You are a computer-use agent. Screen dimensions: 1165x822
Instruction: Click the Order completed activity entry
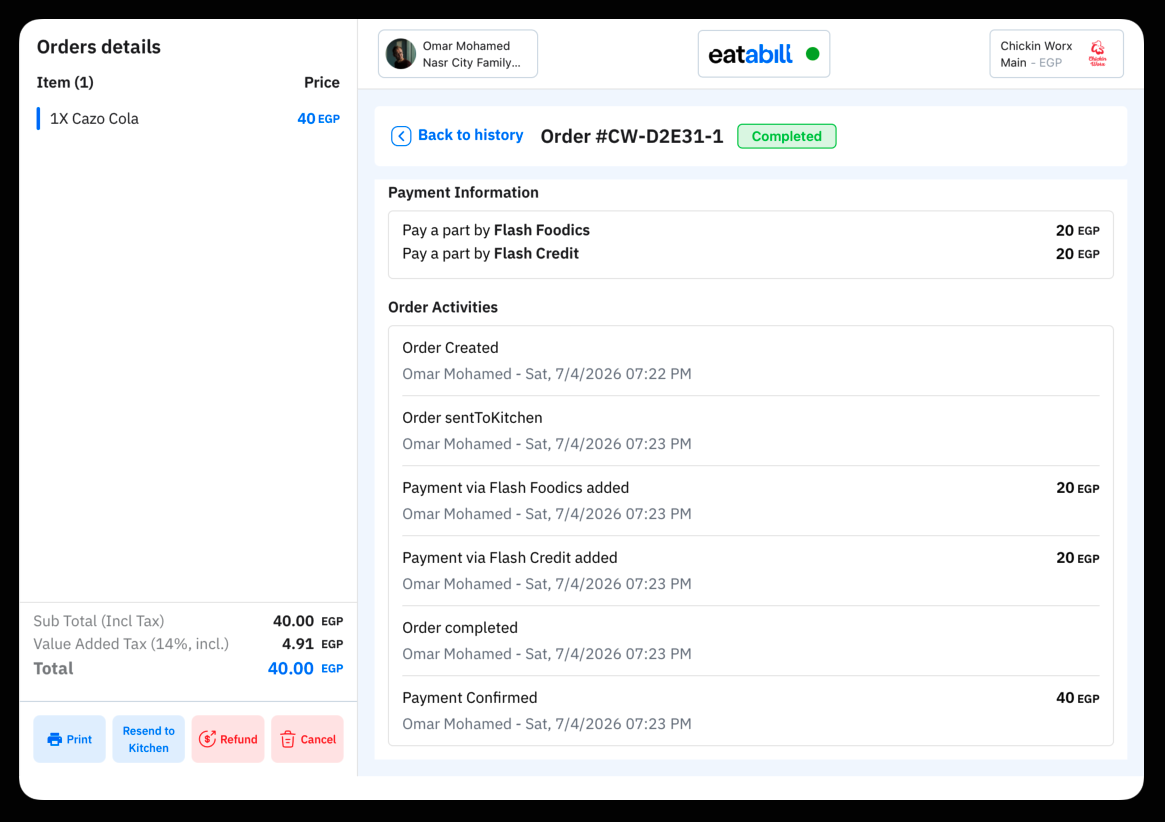coord(750,640)
